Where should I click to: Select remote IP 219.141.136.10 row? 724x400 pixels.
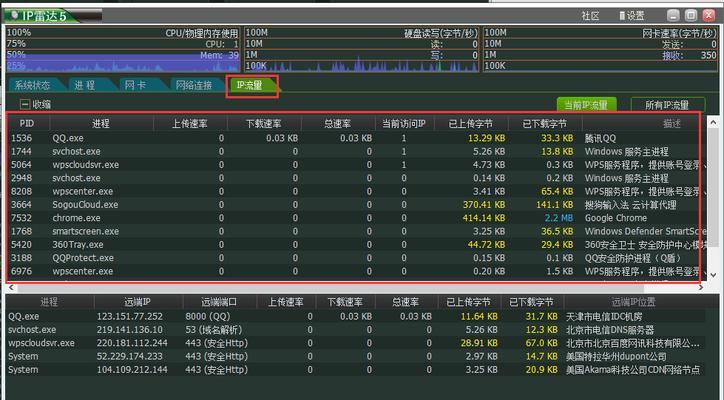coord(356,330)
